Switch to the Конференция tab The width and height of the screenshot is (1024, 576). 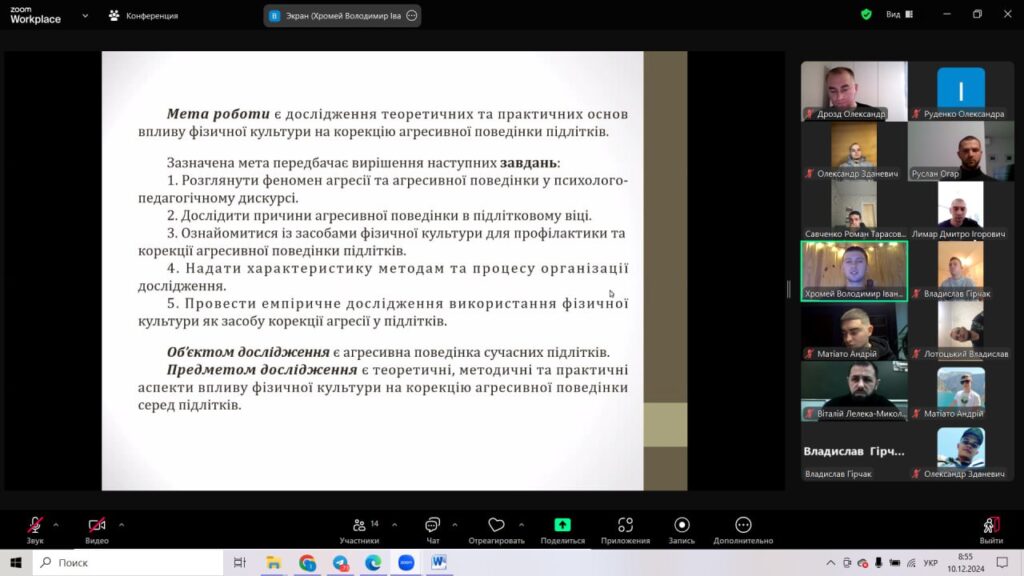coord(144,16)
